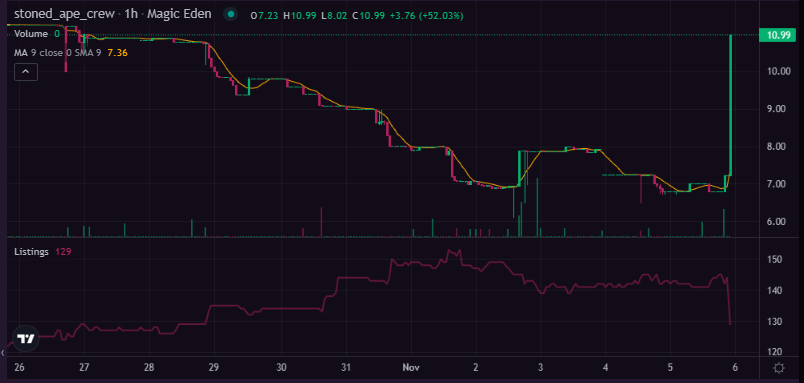This screenshot has width=804, height=383.
Task: Open the TradingView logo link
Action: (x=26, y=338)
